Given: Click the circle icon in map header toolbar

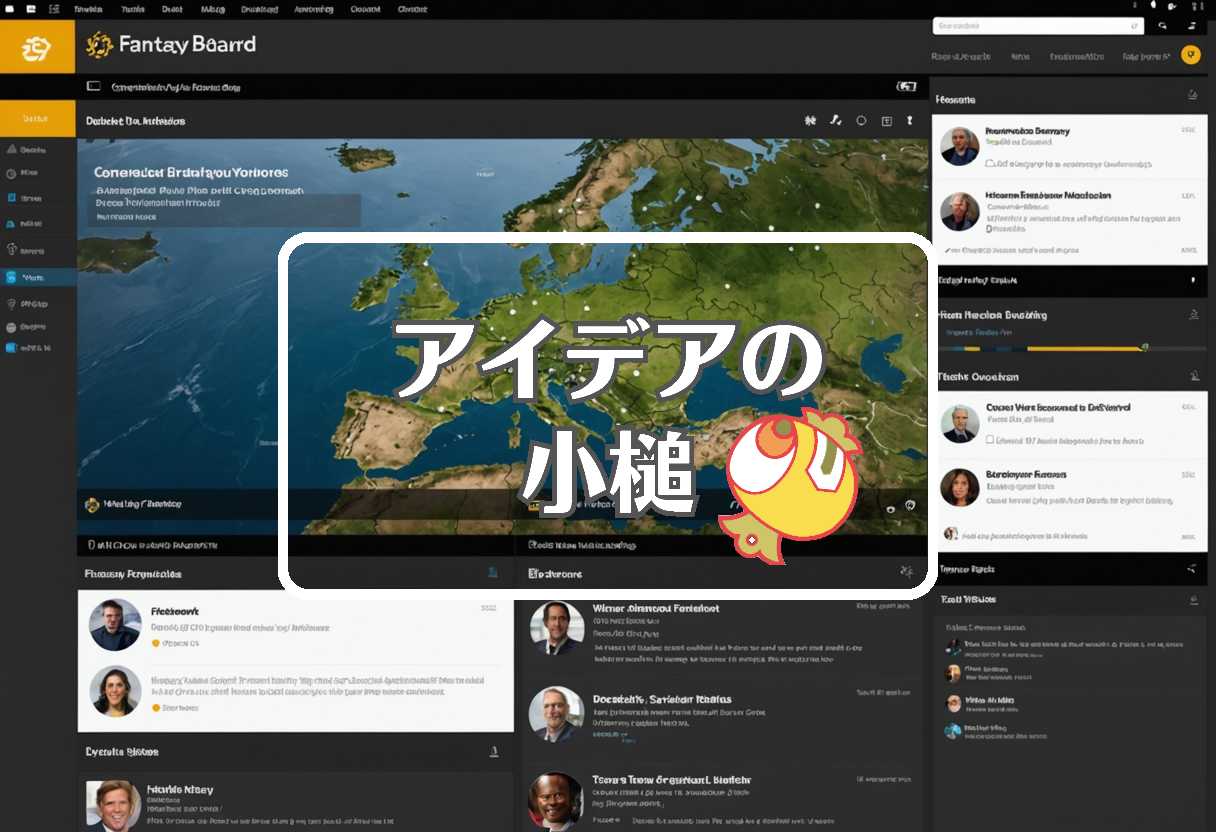Looking at the screenshot, I should click(x=861, y=121).
